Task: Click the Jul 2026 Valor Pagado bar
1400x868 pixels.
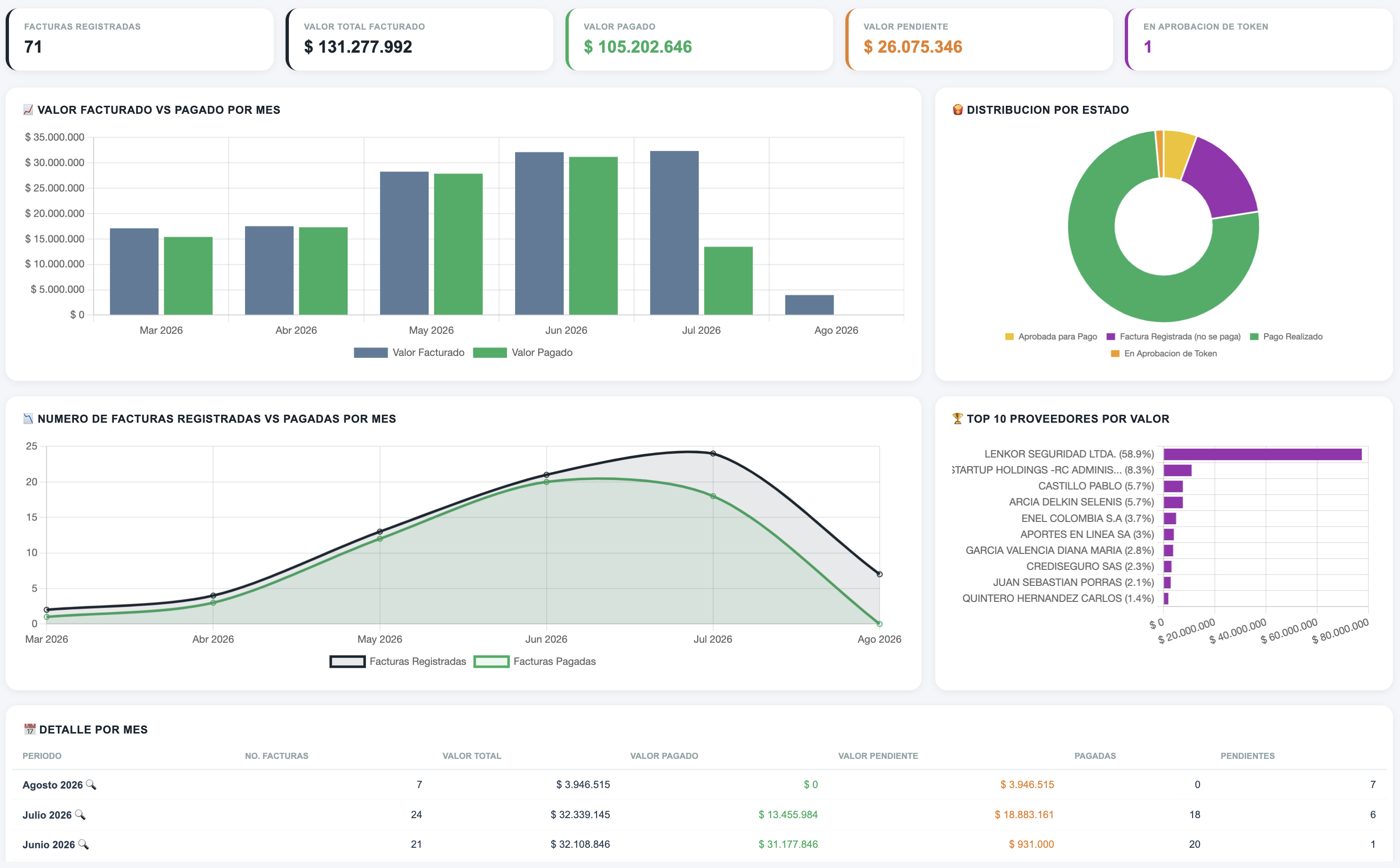Action: [728, 281]
